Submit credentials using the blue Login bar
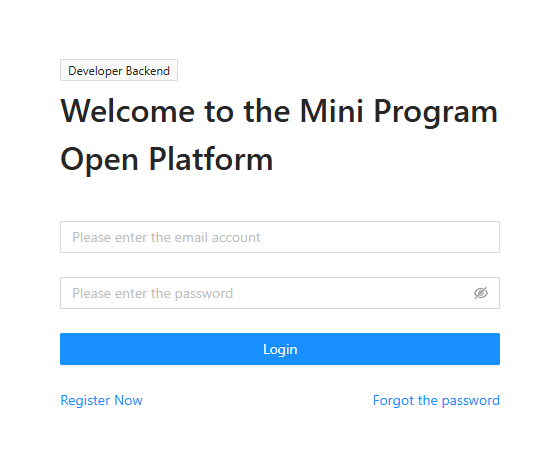Viewport: 539px width, 450px height. click(x=280, y=349)
